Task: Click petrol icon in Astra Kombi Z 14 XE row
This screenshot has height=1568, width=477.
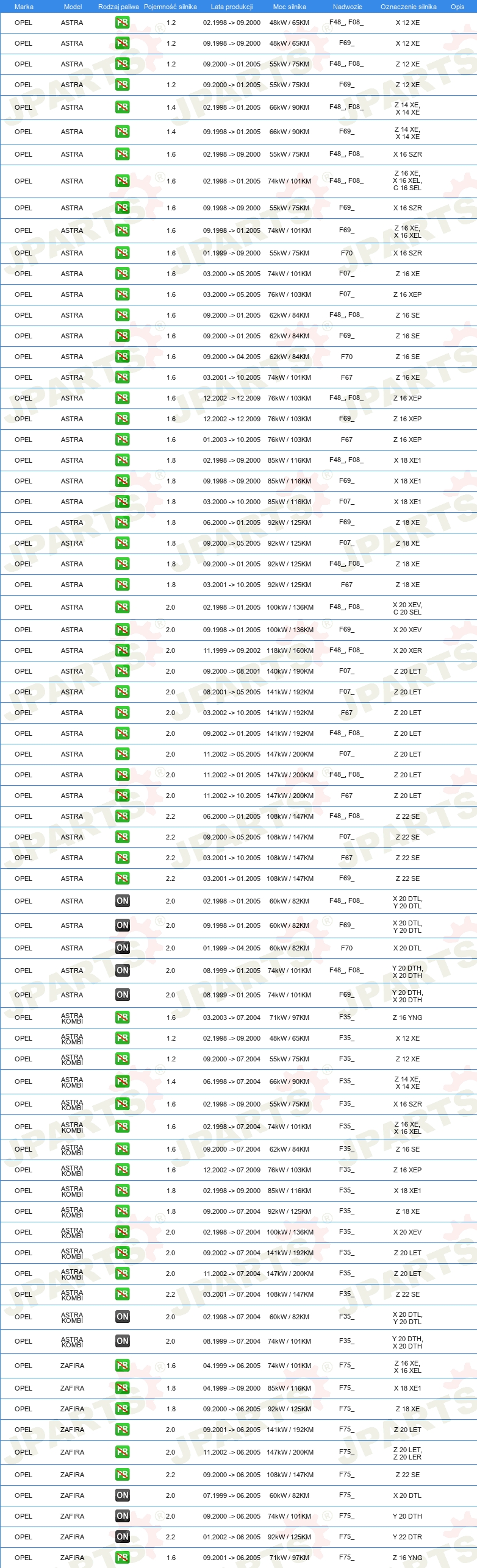Action: pyautogui.click(x=122, y=1082)
